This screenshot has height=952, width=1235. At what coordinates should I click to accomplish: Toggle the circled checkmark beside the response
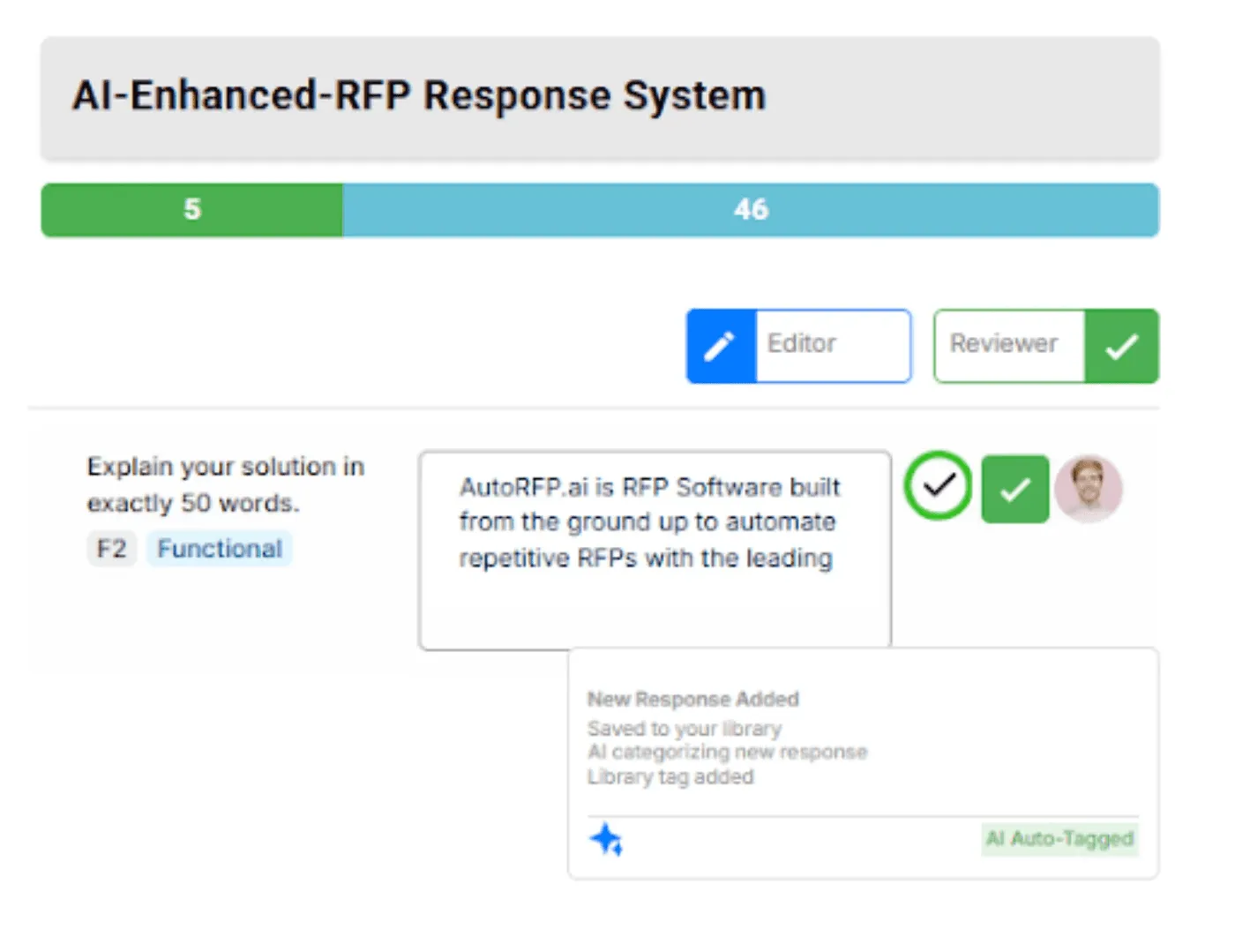[x=938, y=485]
